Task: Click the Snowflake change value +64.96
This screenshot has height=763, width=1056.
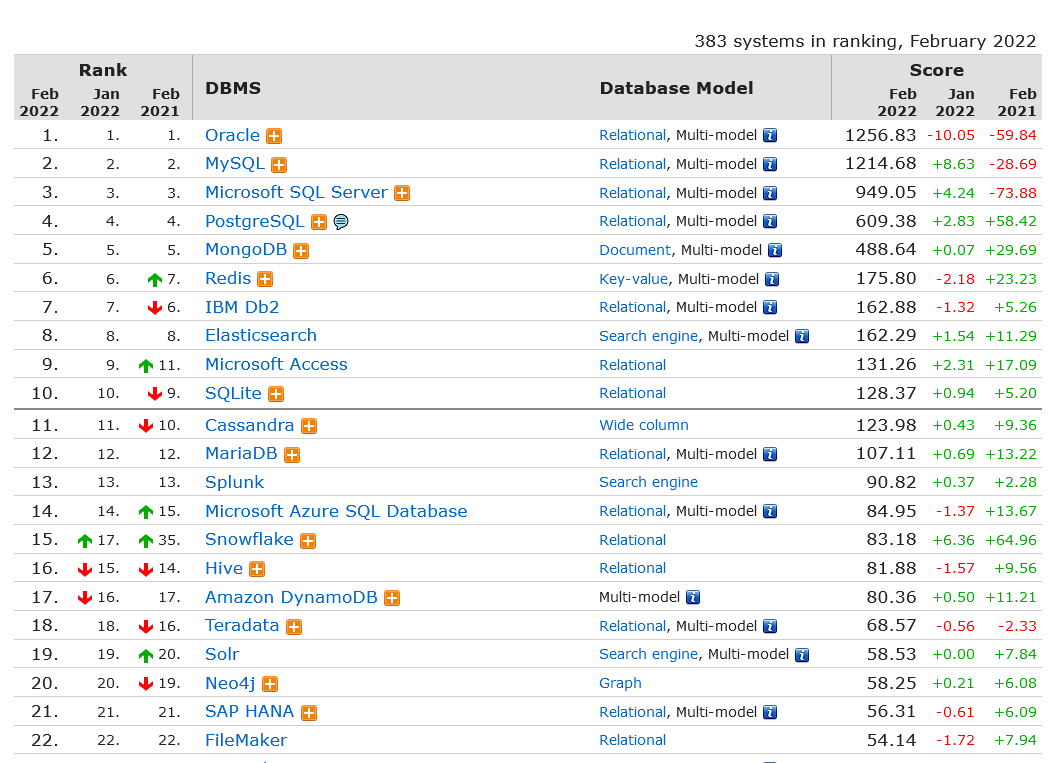Action: pyautogui.click(x=1011, y=540)
